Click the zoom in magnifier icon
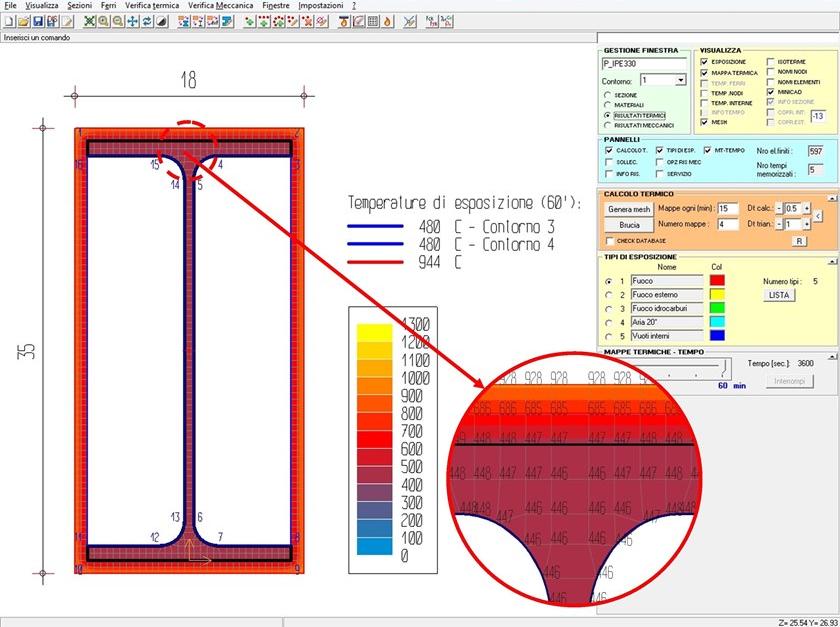Viewport: 840px width, 627px height. coord(104,21)
